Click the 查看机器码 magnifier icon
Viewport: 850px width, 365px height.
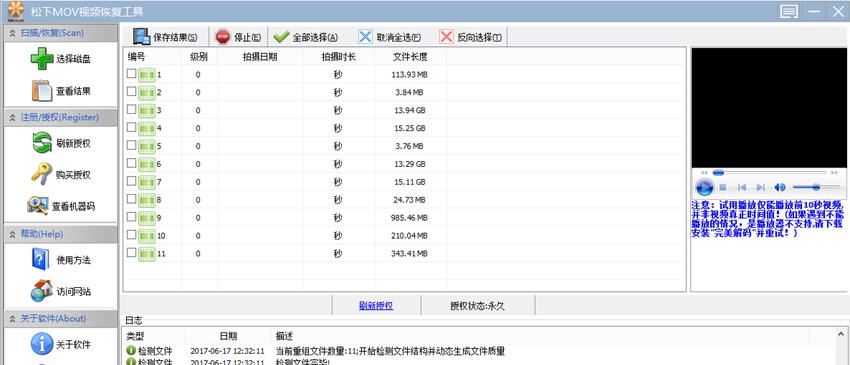(x=37, y=206)
